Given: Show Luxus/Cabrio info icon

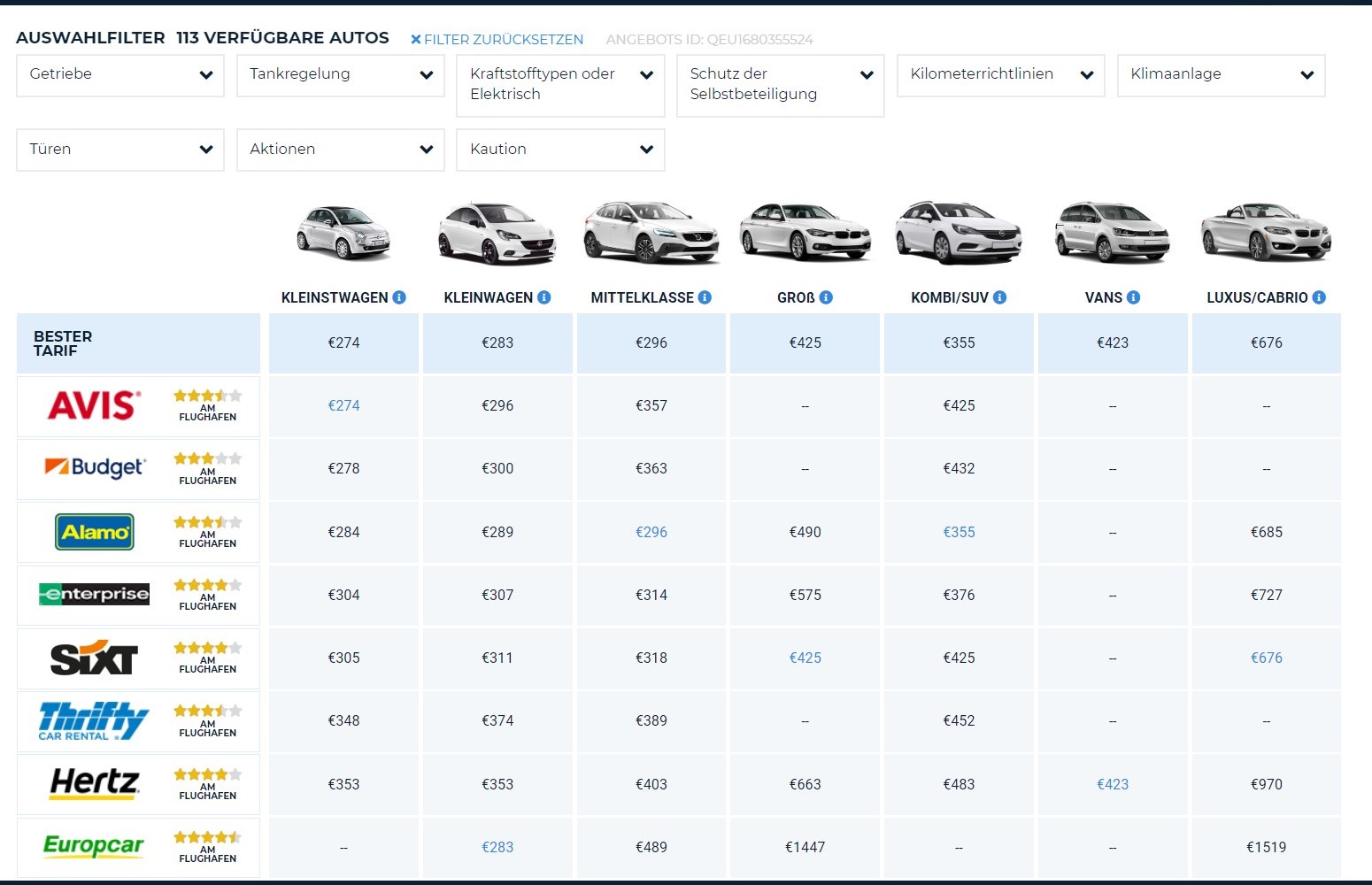Looking at the screenshot, I should 1319,297.
